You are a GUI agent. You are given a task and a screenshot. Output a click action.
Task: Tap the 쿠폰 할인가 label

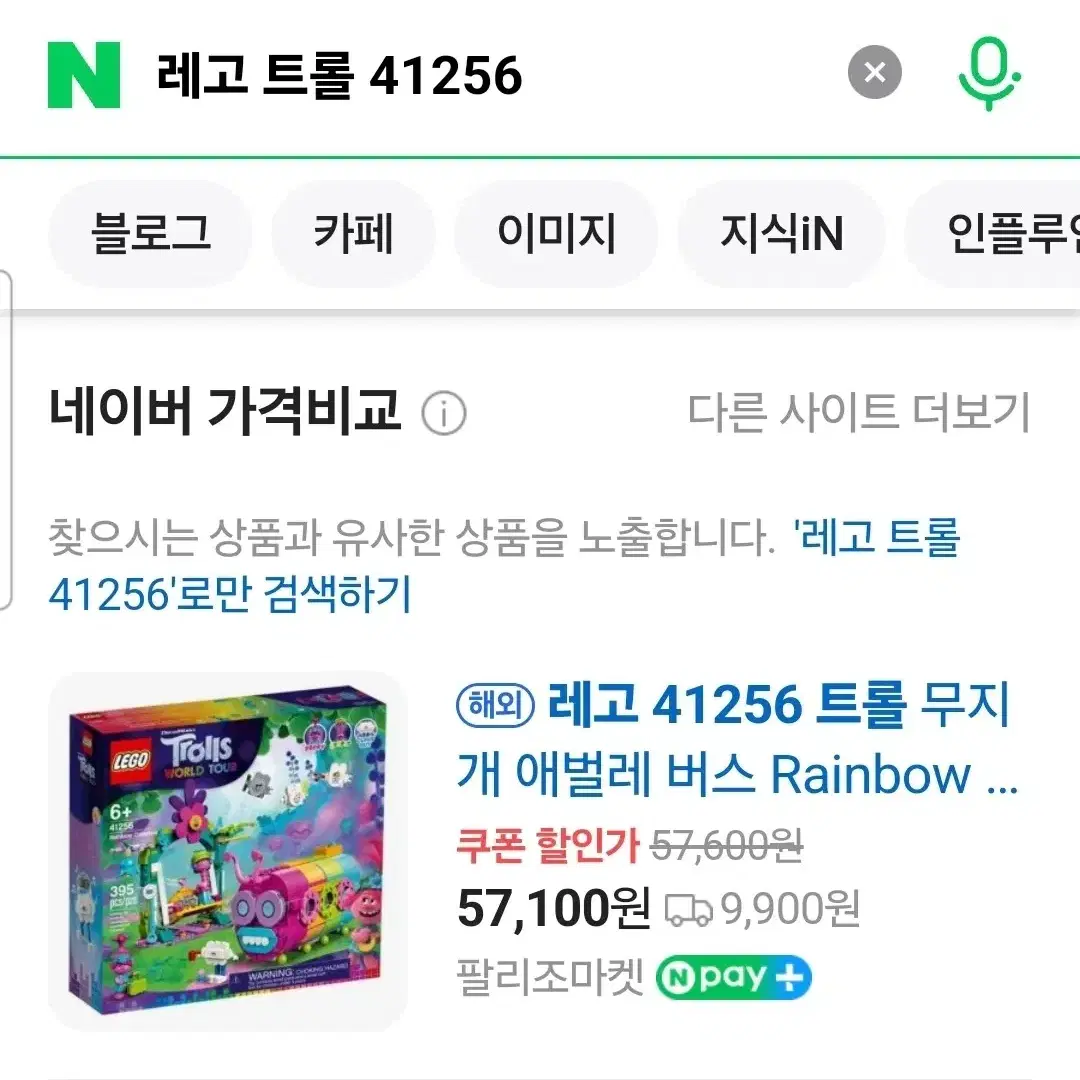click(548, 844)
